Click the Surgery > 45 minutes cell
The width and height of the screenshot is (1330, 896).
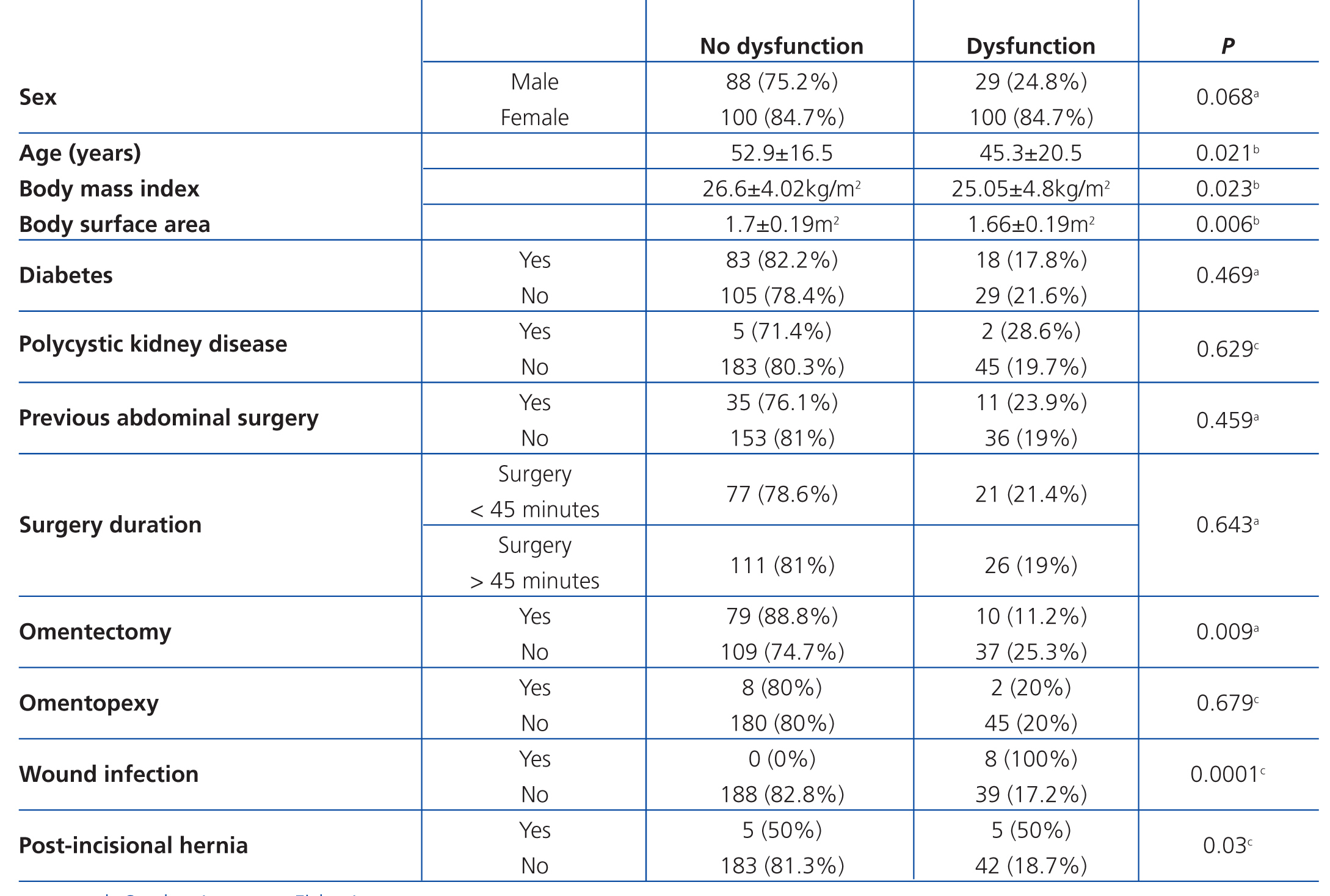pos(534,563)
